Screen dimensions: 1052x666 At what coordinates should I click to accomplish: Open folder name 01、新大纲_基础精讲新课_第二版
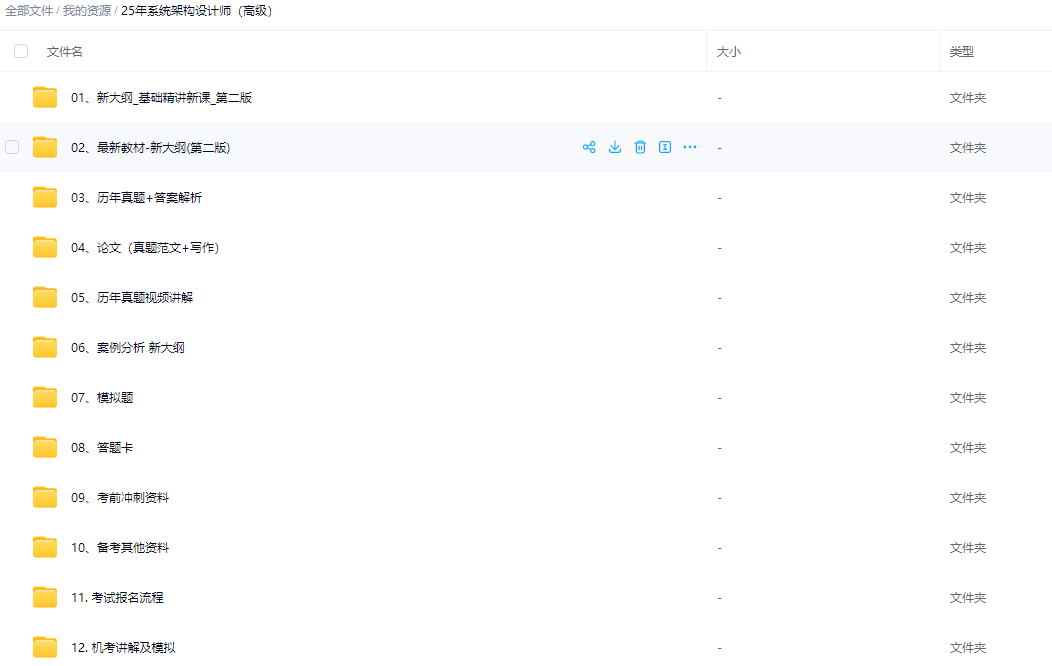(x=162, y=98)
